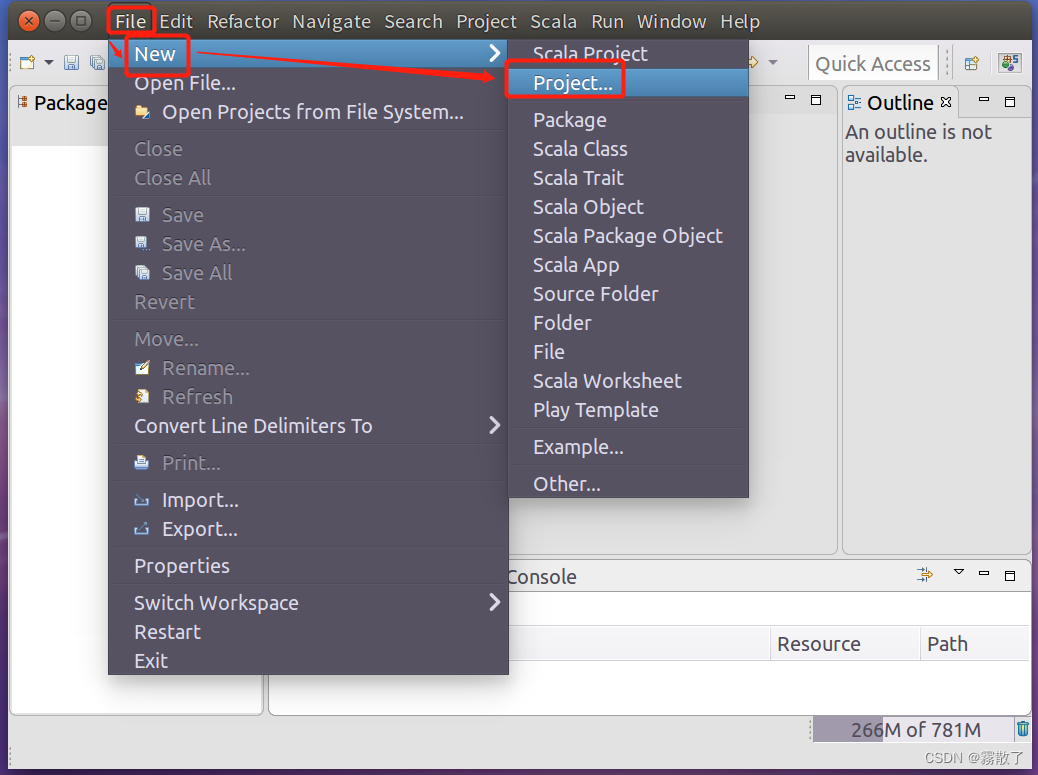Screen dimensions: 1038x775
Task: Click the Path column header
Action: click(974, 643)
